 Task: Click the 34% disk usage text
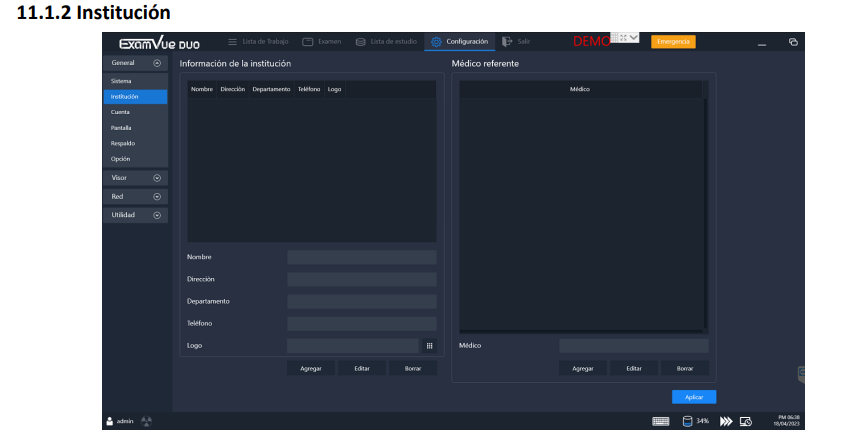click(x=702, y=421)
